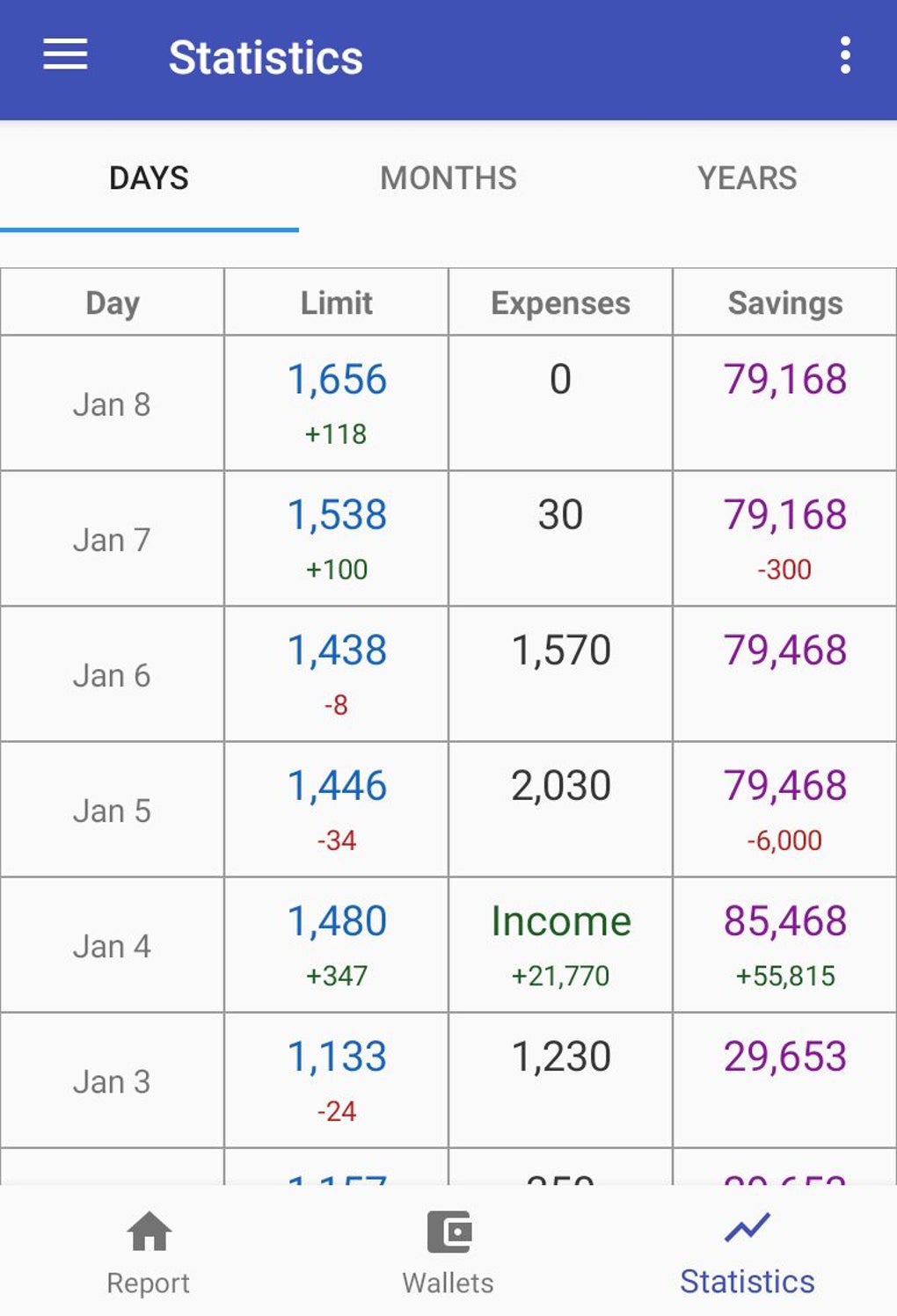Switch to the YEARS tab
The height and width of the screenshot is (1316, 897).
(x=747, y=178)
